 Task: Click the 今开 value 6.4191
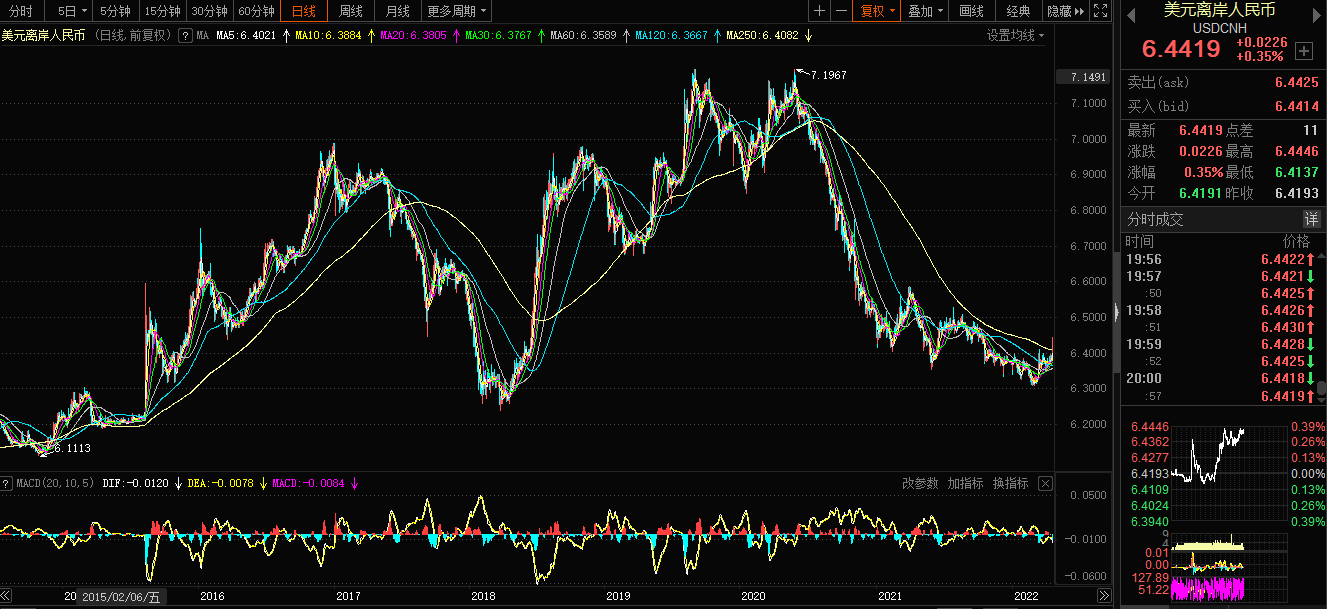[1201, 193]
